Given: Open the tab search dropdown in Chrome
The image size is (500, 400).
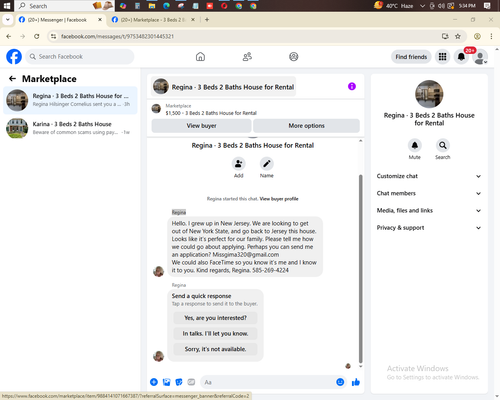Looking at the screenshot, I should (x=7, y=20).
